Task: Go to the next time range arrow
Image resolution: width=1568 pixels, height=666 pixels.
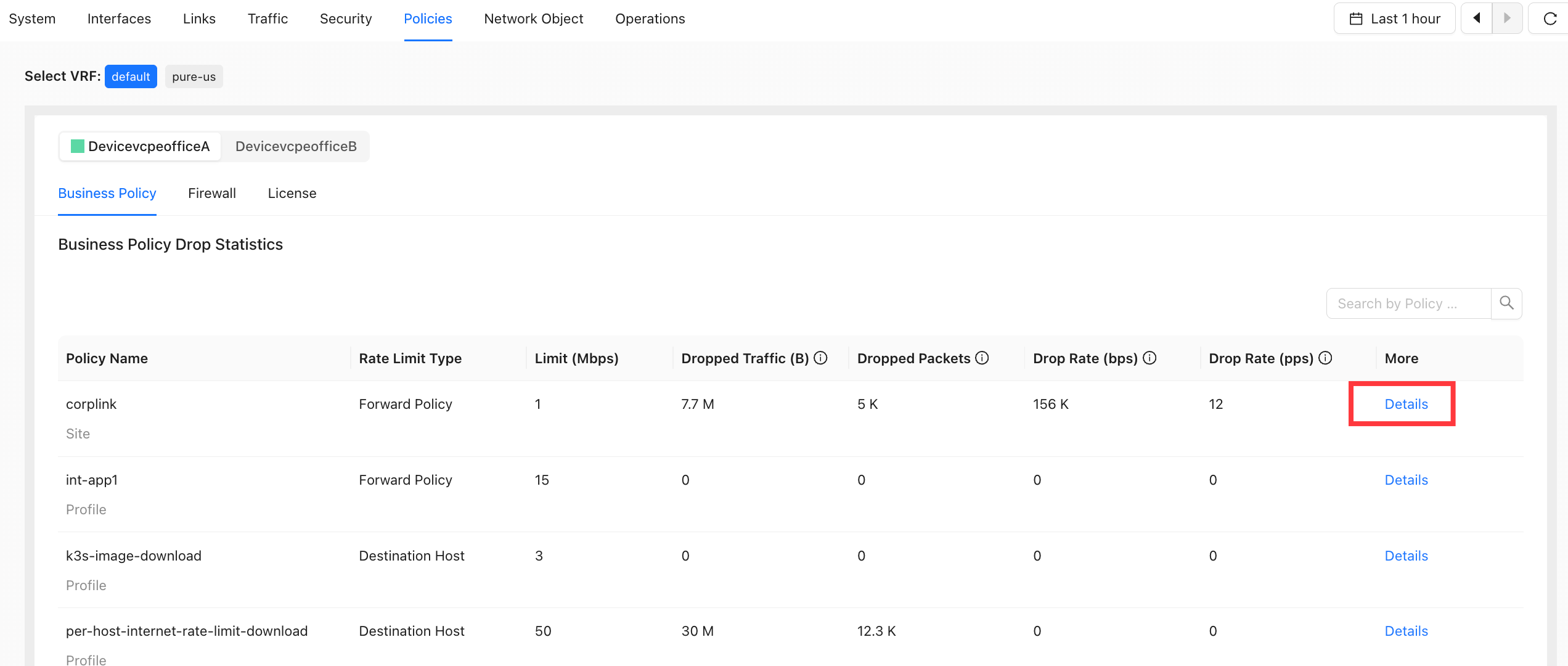Action: (1508, 18)
